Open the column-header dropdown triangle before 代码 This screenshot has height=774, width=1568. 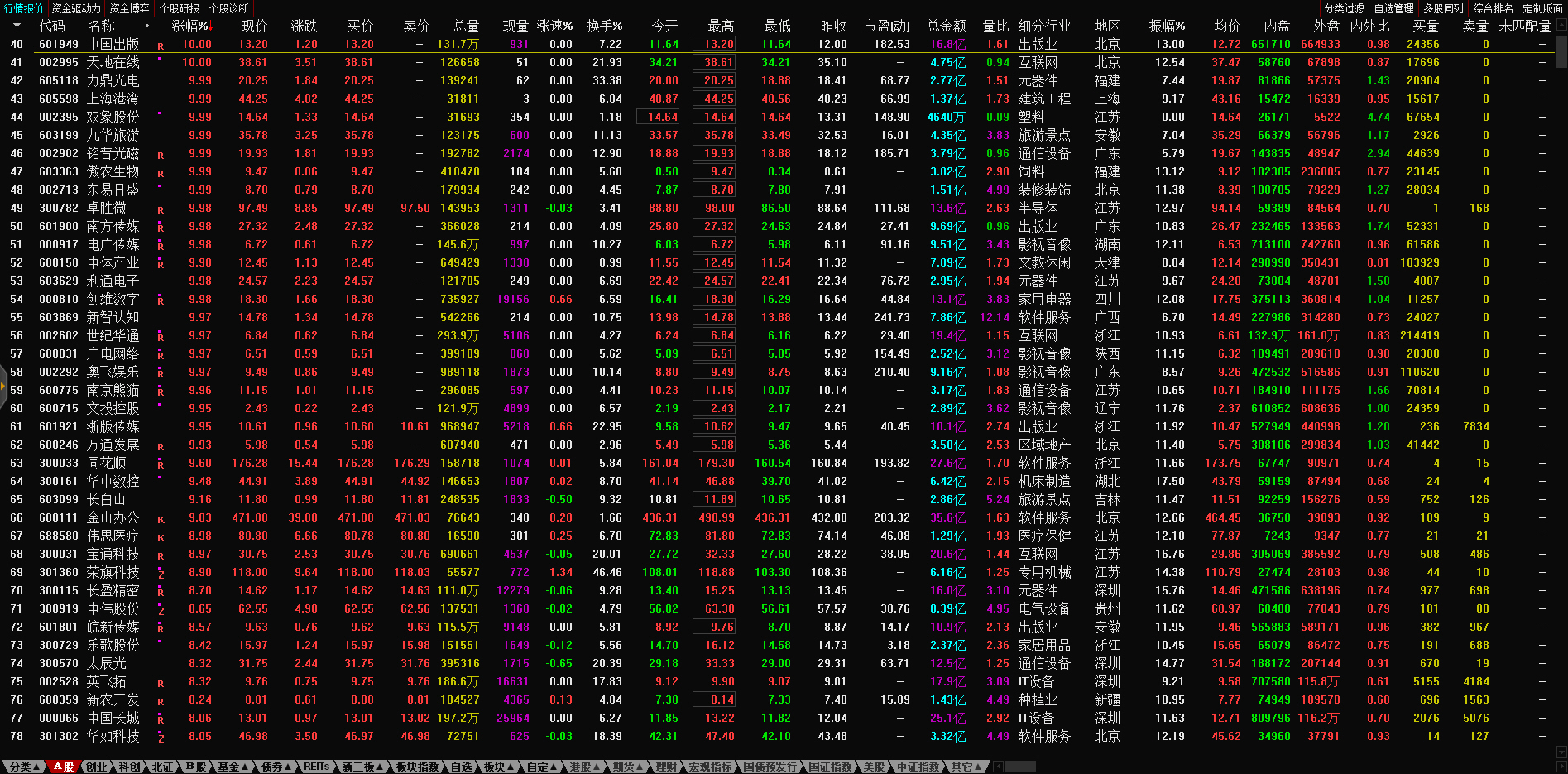point(16,26)
